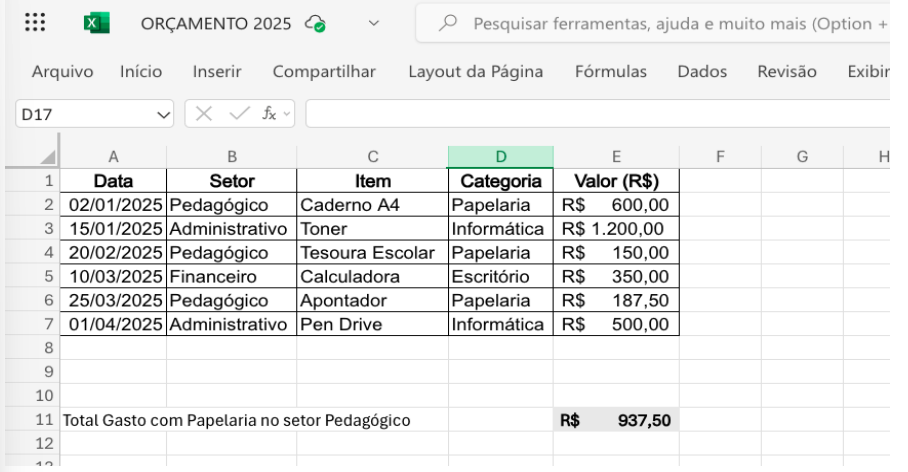Cancel formula entry with the X icon

[x=204, y=114]
